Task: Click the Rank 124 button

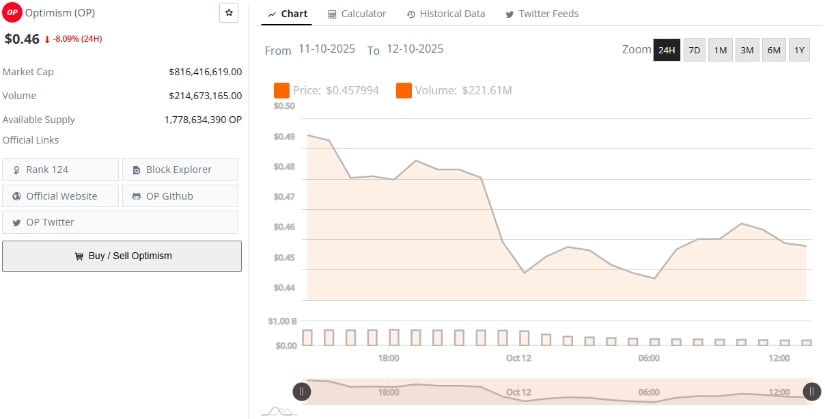Action: point(60,170)
